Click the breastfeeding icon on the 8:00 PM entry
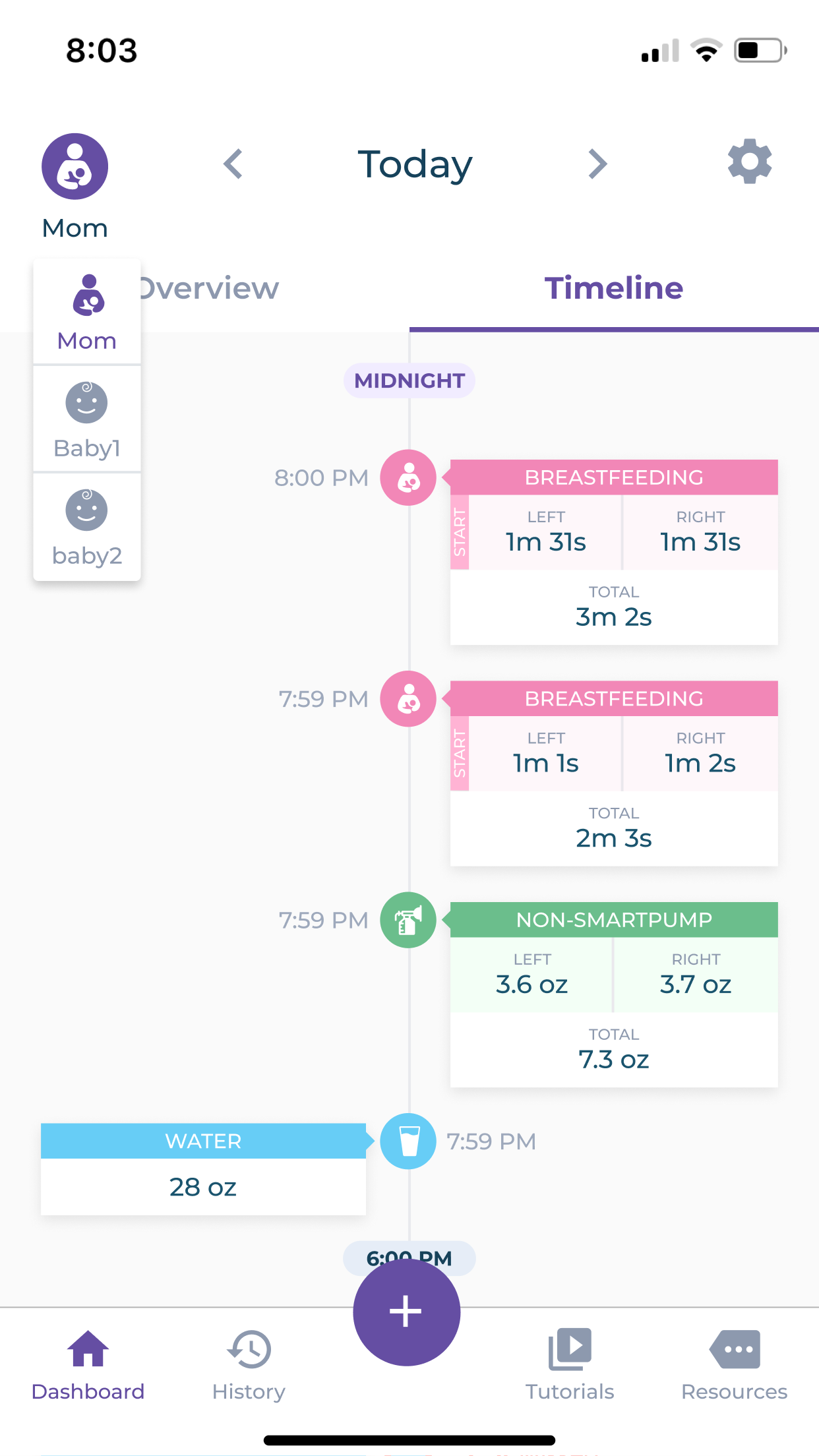819x1456 pixels. pyautogui.click(x=408, y=478)
